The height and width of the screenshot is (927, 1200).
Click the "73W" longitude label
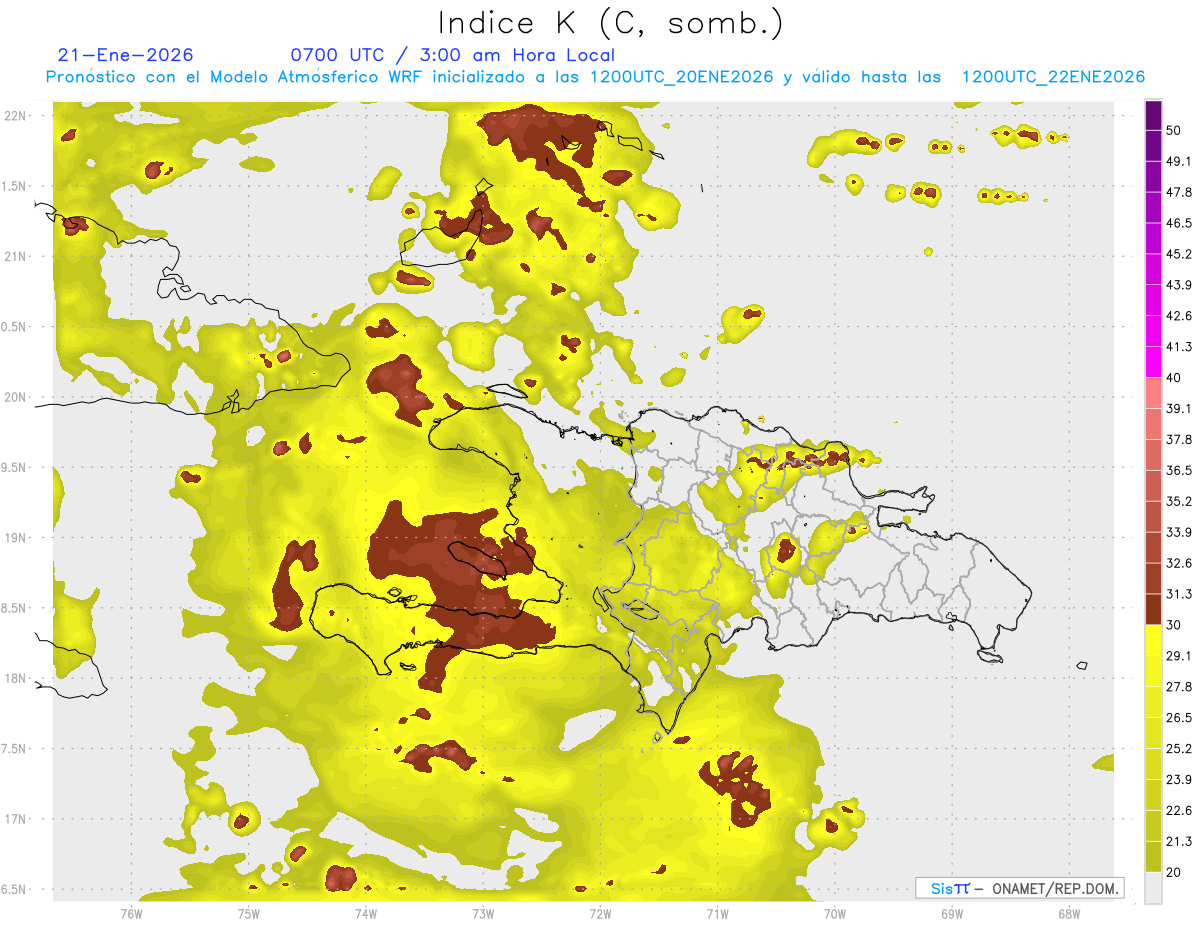tap(483, 913)
